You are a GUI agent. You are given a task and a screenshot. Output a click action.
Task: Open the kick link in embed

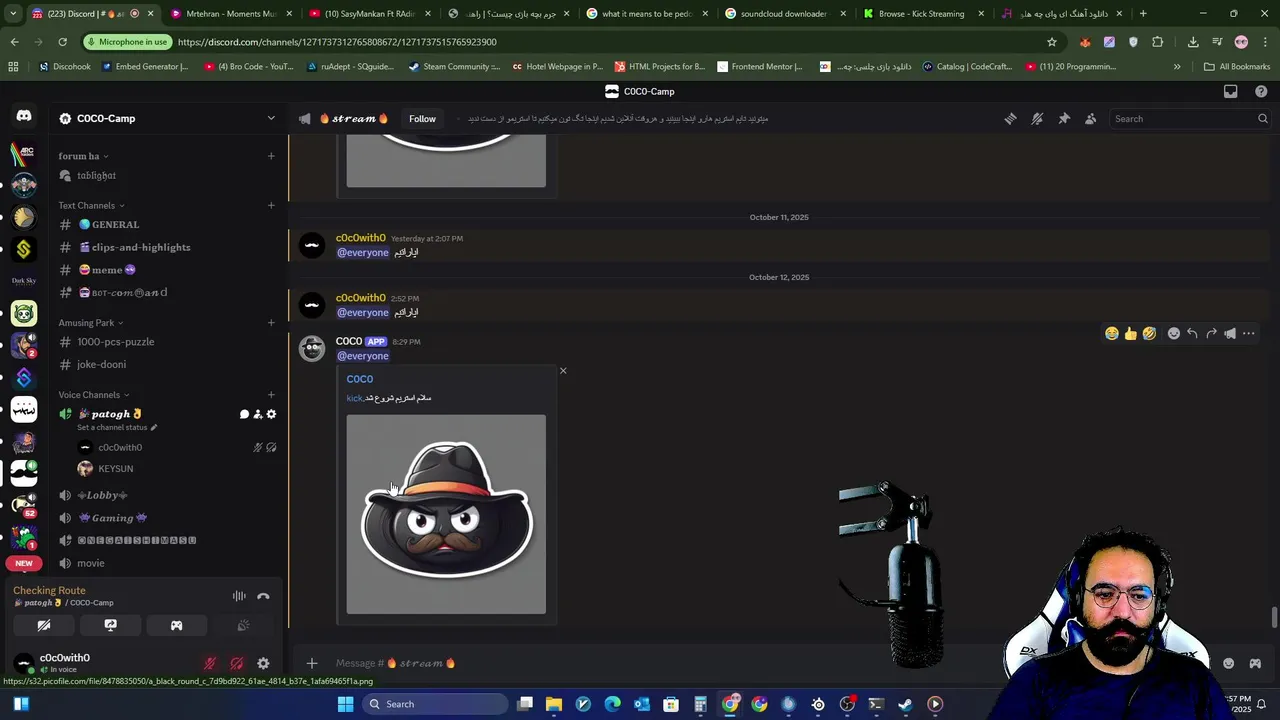pos(354,398)
